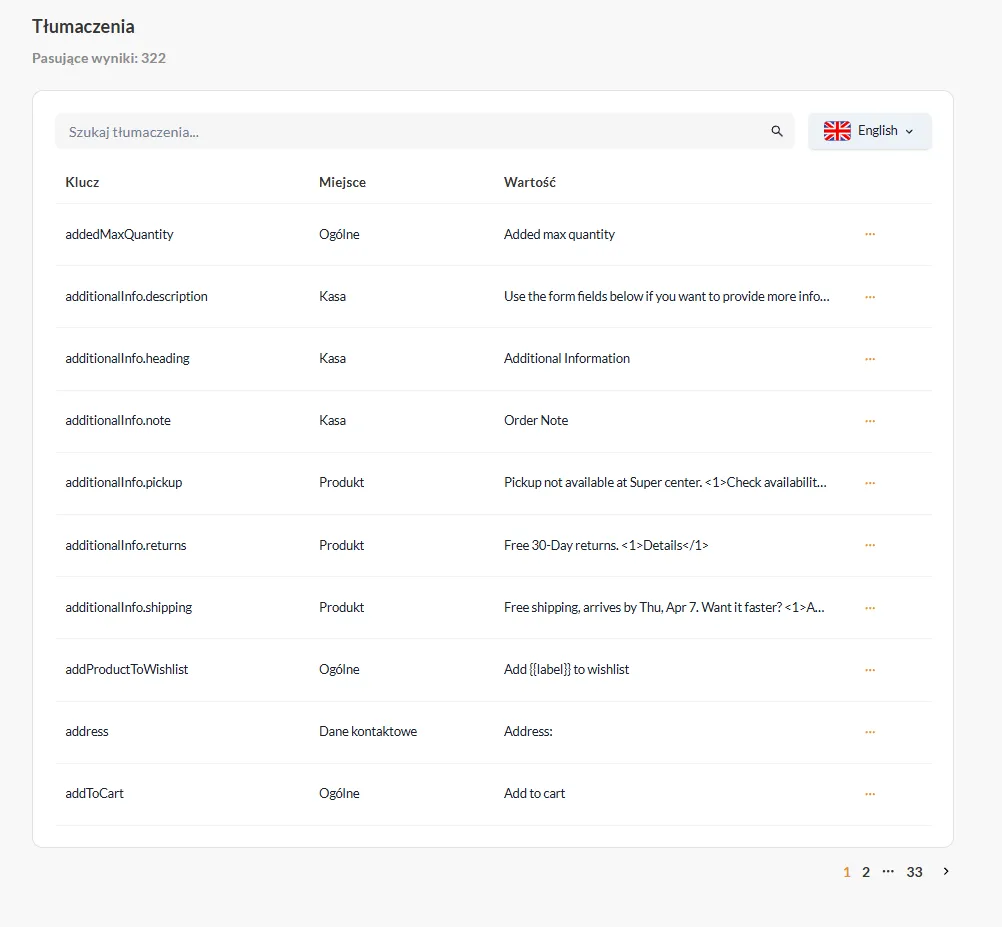Click the pagination ellipsis between pages

point(888,872)
